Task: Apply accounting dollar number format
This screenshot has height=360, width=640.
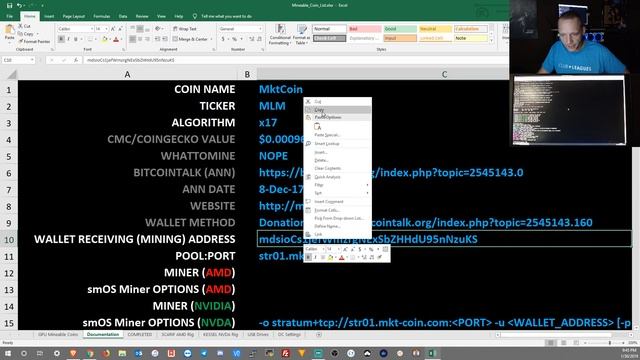Action: click(x=223, y=39)
